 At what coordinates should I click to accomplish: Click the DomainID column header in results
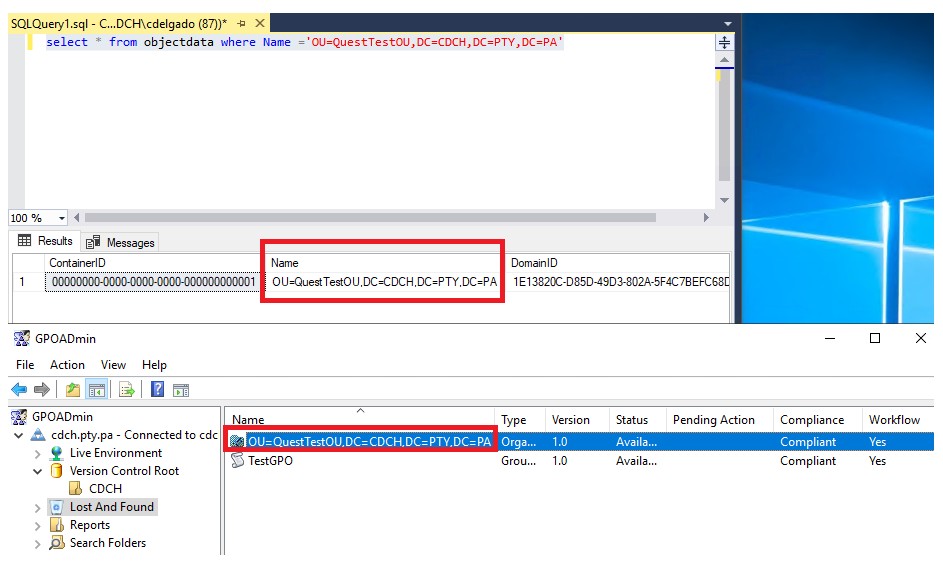tap(618, 263)
